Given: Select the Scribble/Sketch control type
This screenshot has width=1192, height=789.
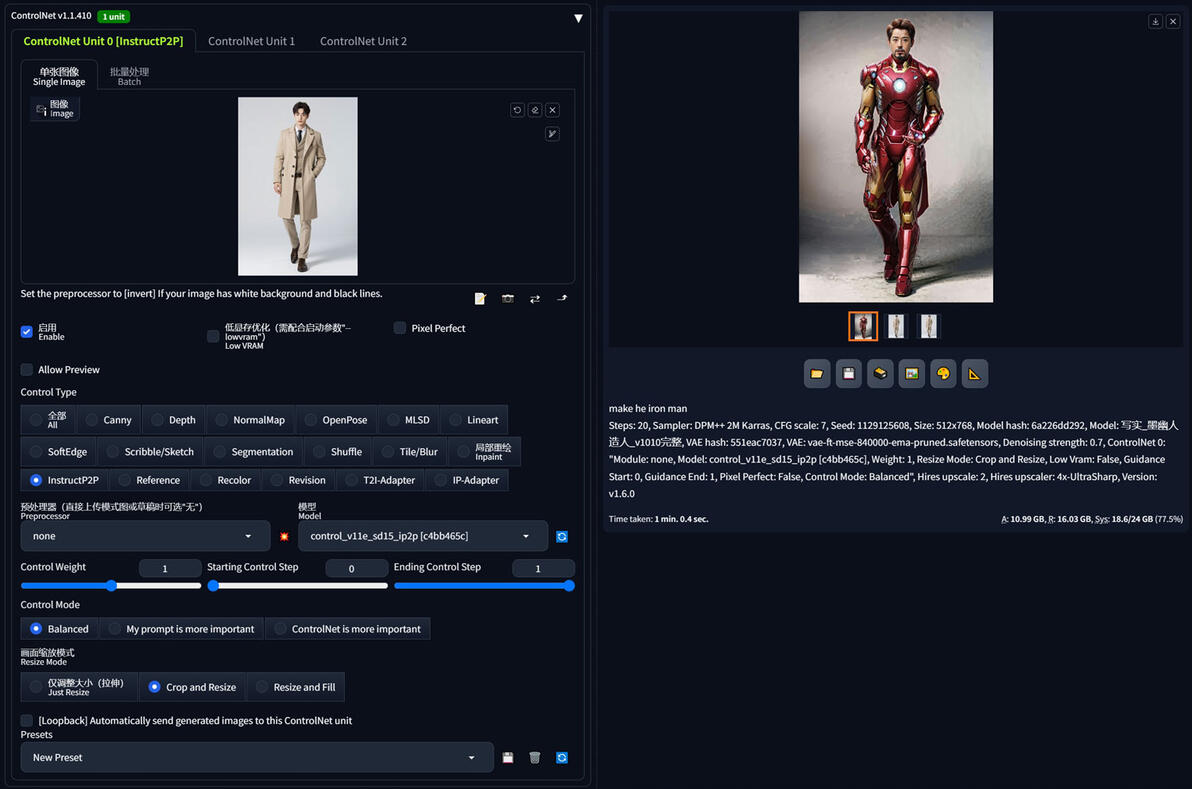Looking at the screenshot, I should (x=151, y=452).
